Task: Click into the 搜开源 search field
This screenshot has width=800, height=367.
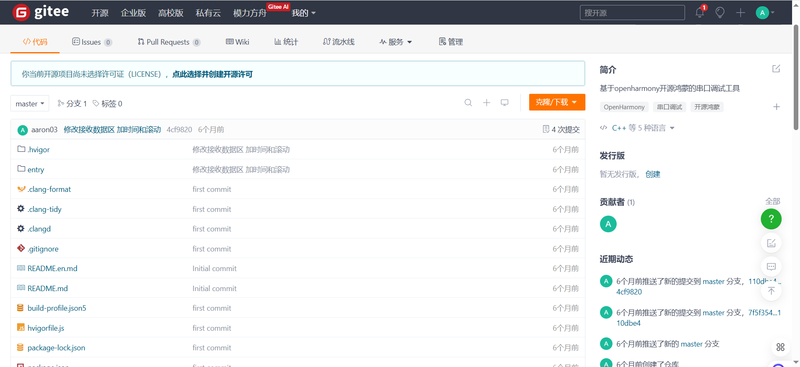Action: pos(632,13)
